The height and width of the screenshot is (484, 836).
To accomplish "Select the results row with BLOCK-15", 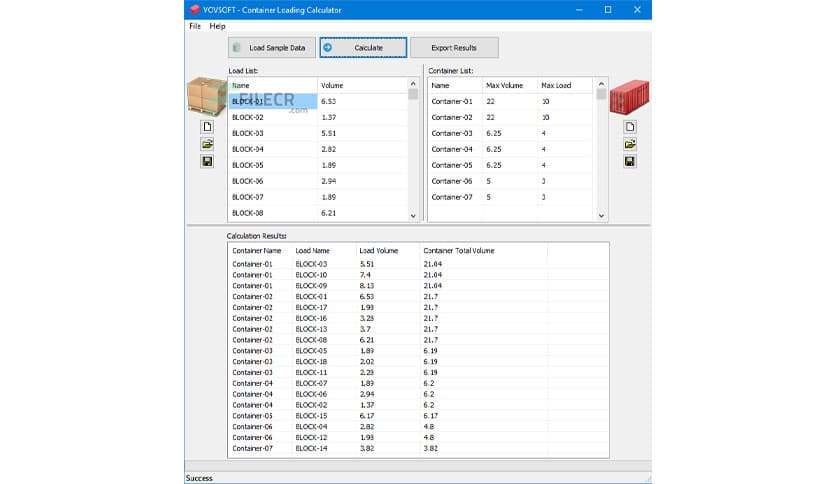I will click(418, 416).
